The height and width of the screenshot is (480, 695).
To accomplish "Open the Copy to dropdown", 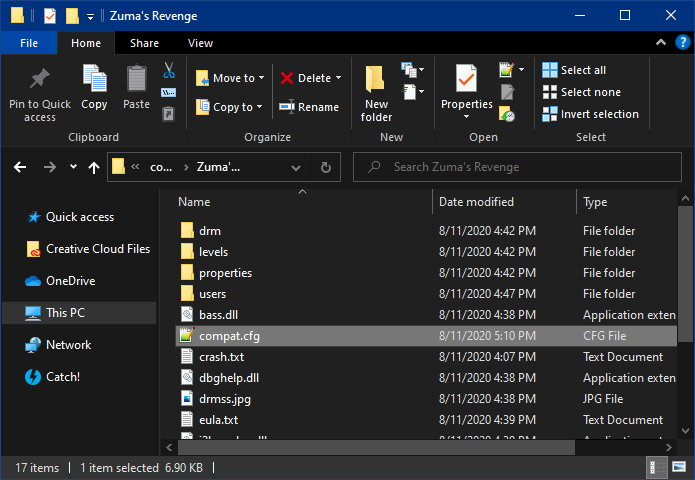I will [259, 107].
